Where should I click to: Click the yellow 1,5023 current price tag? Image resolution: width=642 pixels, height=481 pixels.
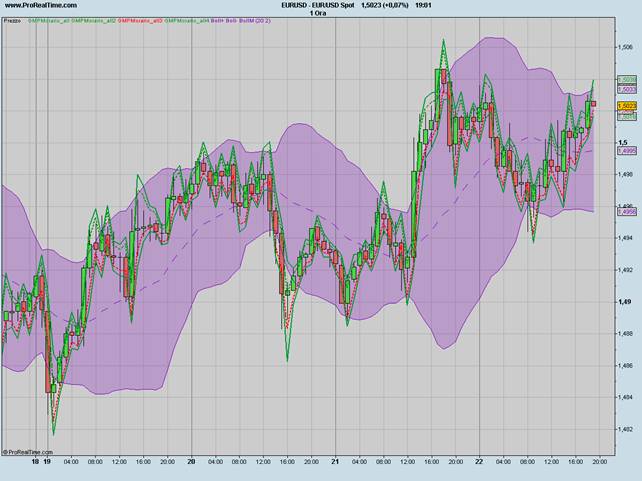click(x=627, y=106)
